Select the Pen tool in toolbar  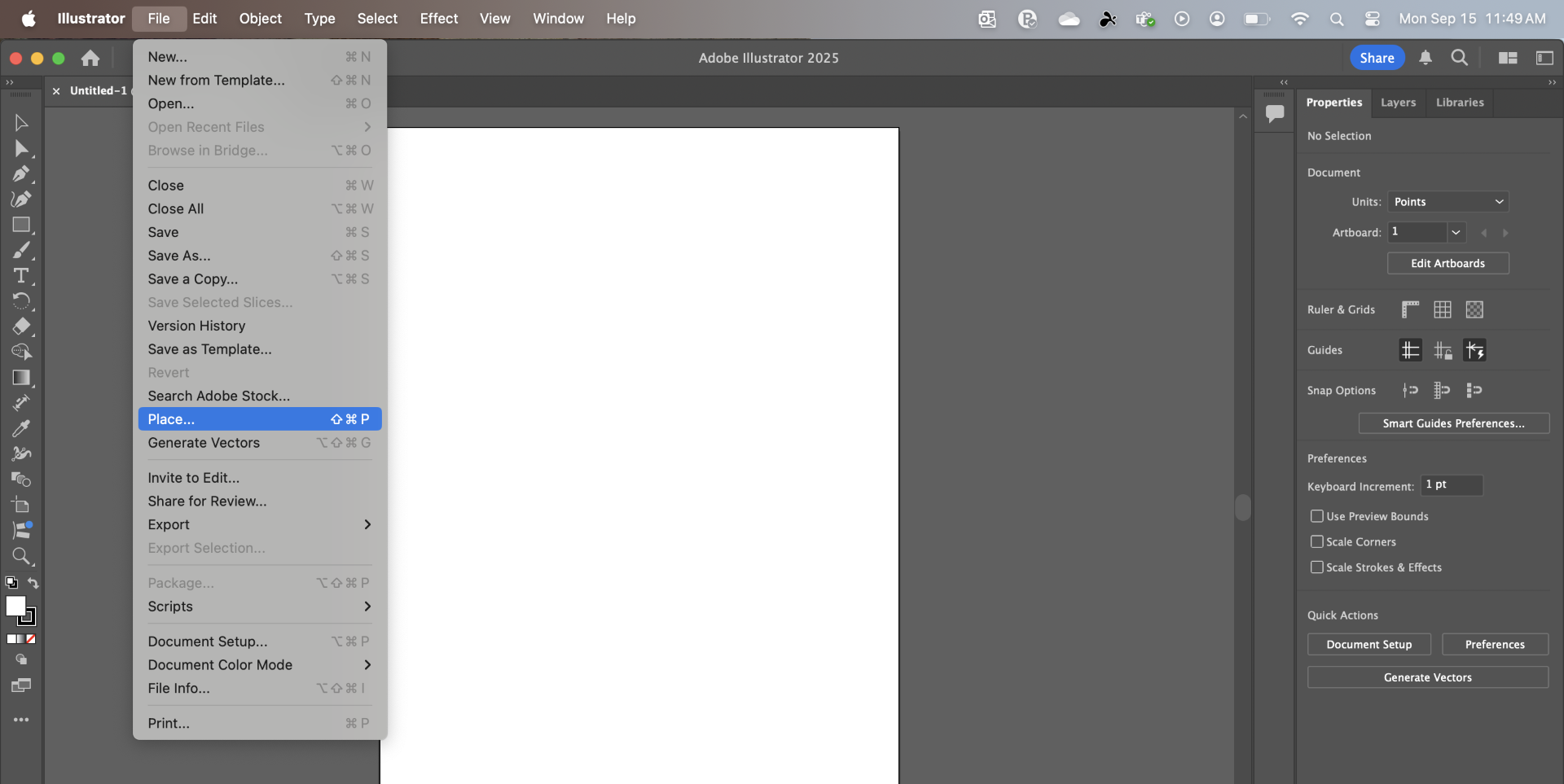21,173
